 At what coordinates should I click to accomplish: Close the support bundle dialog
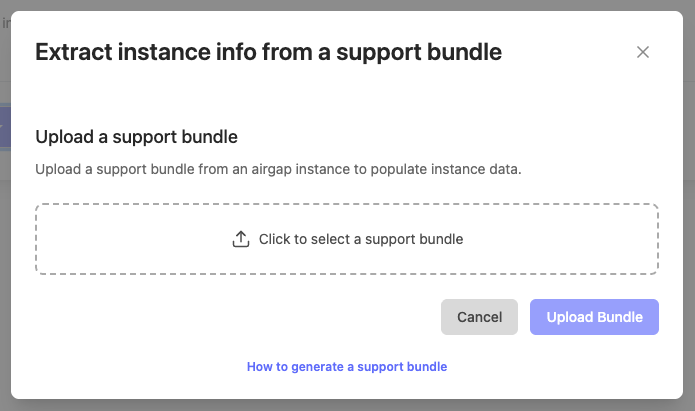(643, 52)
